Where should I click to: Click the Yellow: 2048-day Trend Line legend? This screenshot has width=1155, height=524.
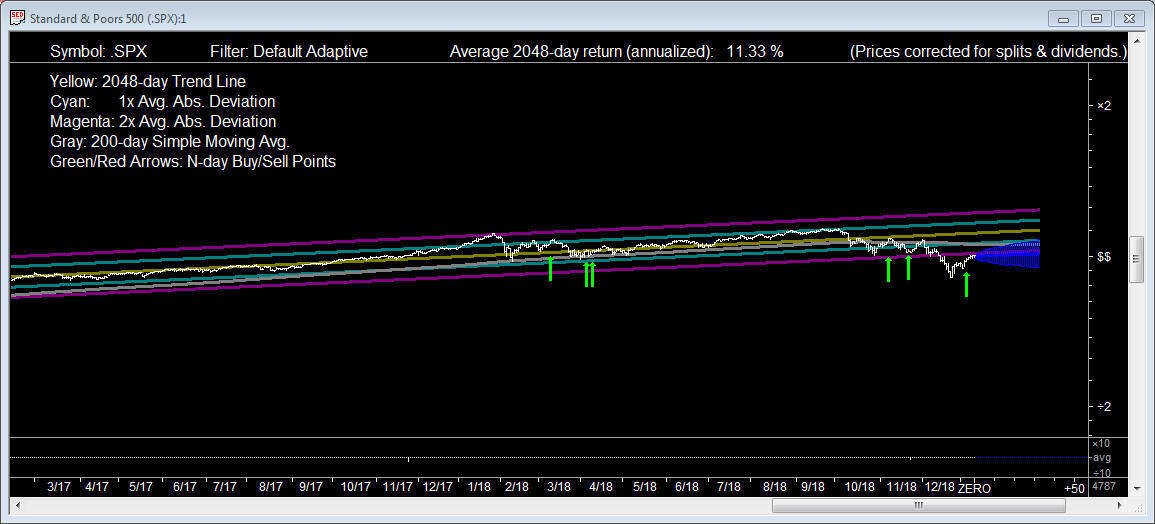coord(147,81)
